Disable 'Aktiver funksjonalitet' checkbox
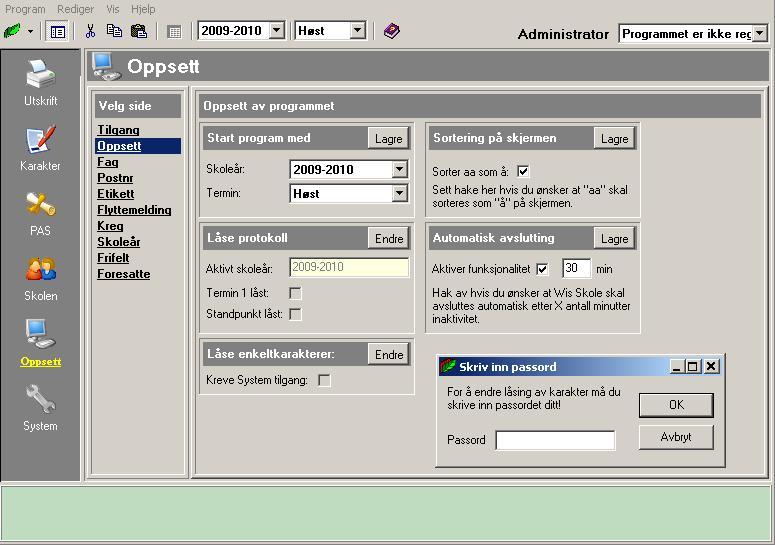This screenshot has height=545, width=775. coord(543,269)
